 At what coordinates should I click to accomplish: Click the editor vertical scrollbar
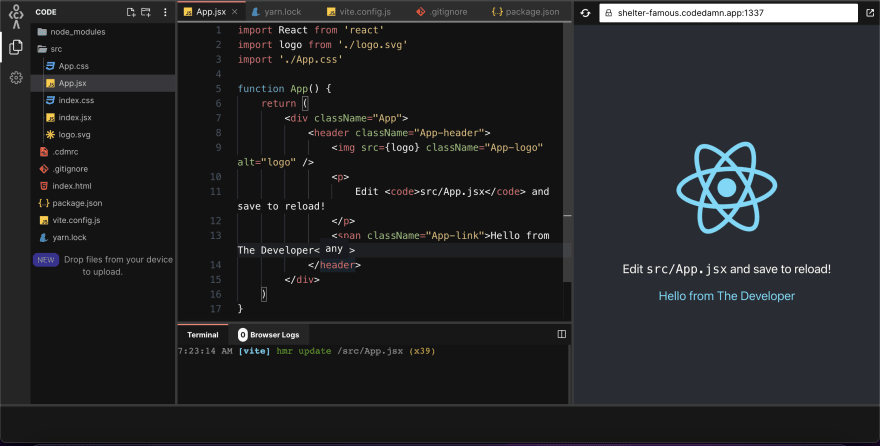point(567,151)
